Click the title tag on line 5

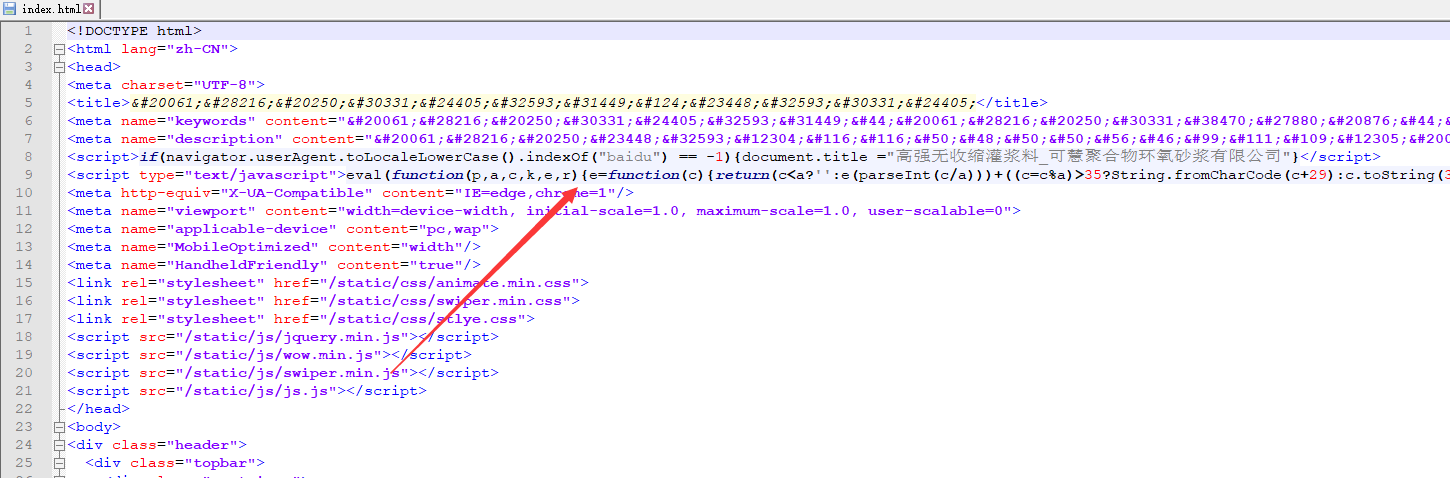(98, 103)
